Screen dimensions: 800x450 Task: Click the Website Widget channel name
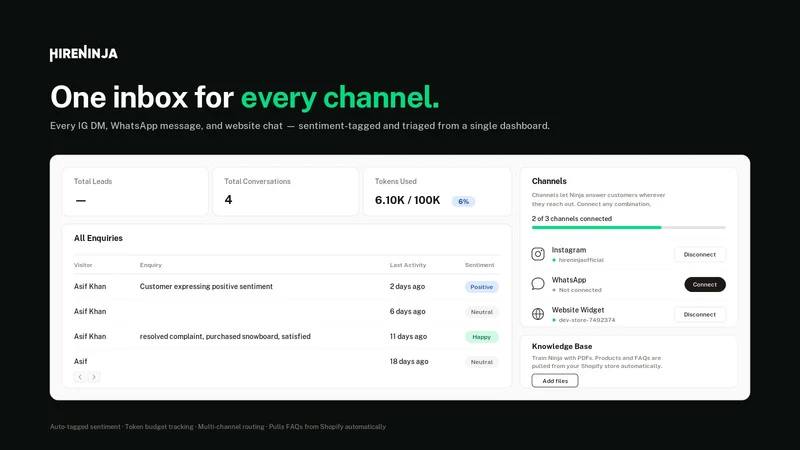click(578, 310)
